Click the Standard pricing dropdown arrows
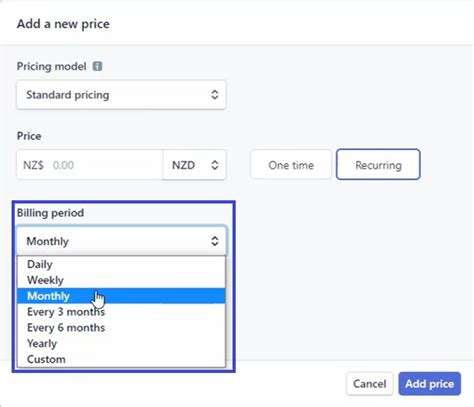Viewport: 474px width, 407px height. (x=215, y=95)
